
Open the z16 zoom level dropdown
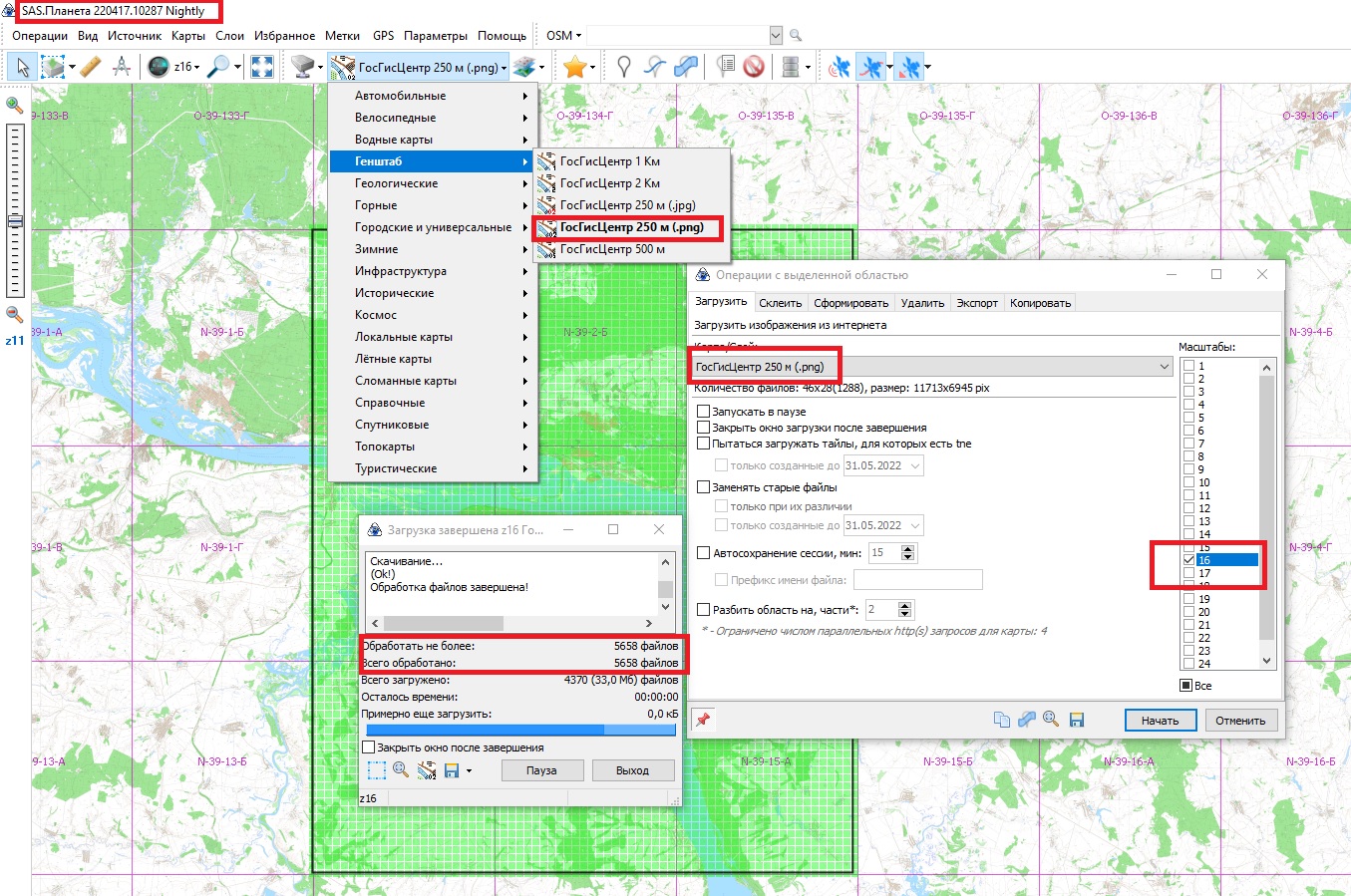[185, 67]
